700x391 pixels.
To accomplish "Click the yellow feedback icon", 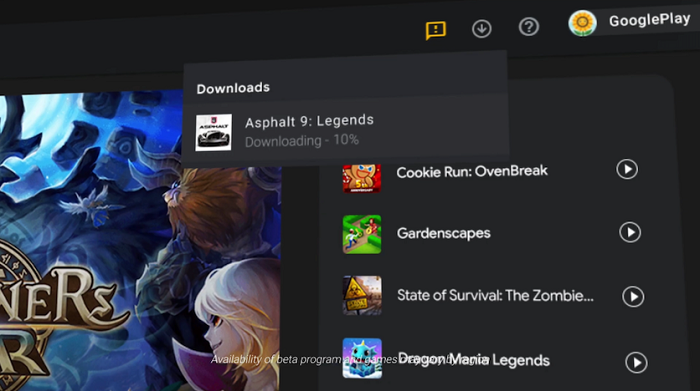I will tap(435, 30).
